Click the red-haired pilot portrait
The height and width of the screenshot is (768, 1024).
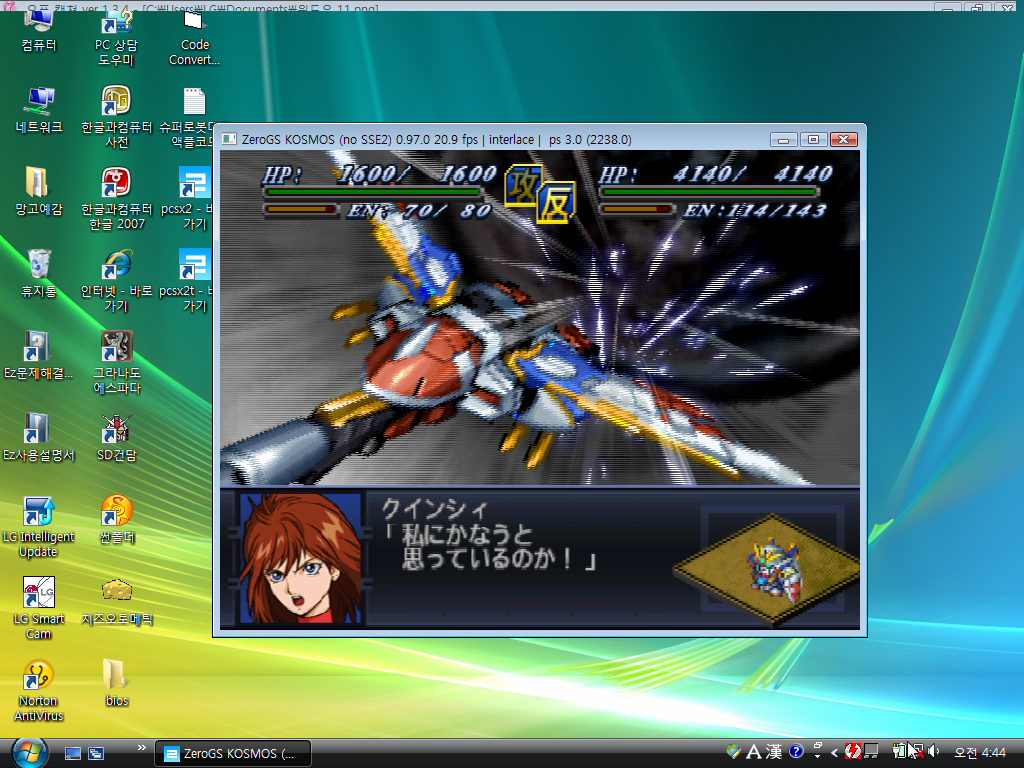point(300,558)
